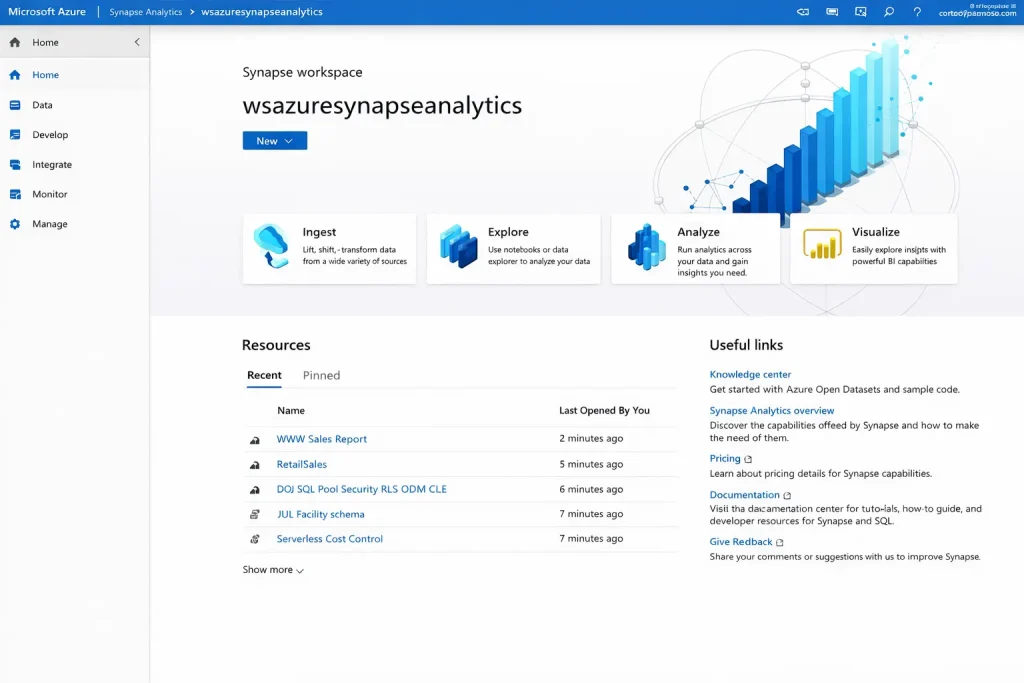
Task: Open the Knowledge center link
Action: click(750, 374)
